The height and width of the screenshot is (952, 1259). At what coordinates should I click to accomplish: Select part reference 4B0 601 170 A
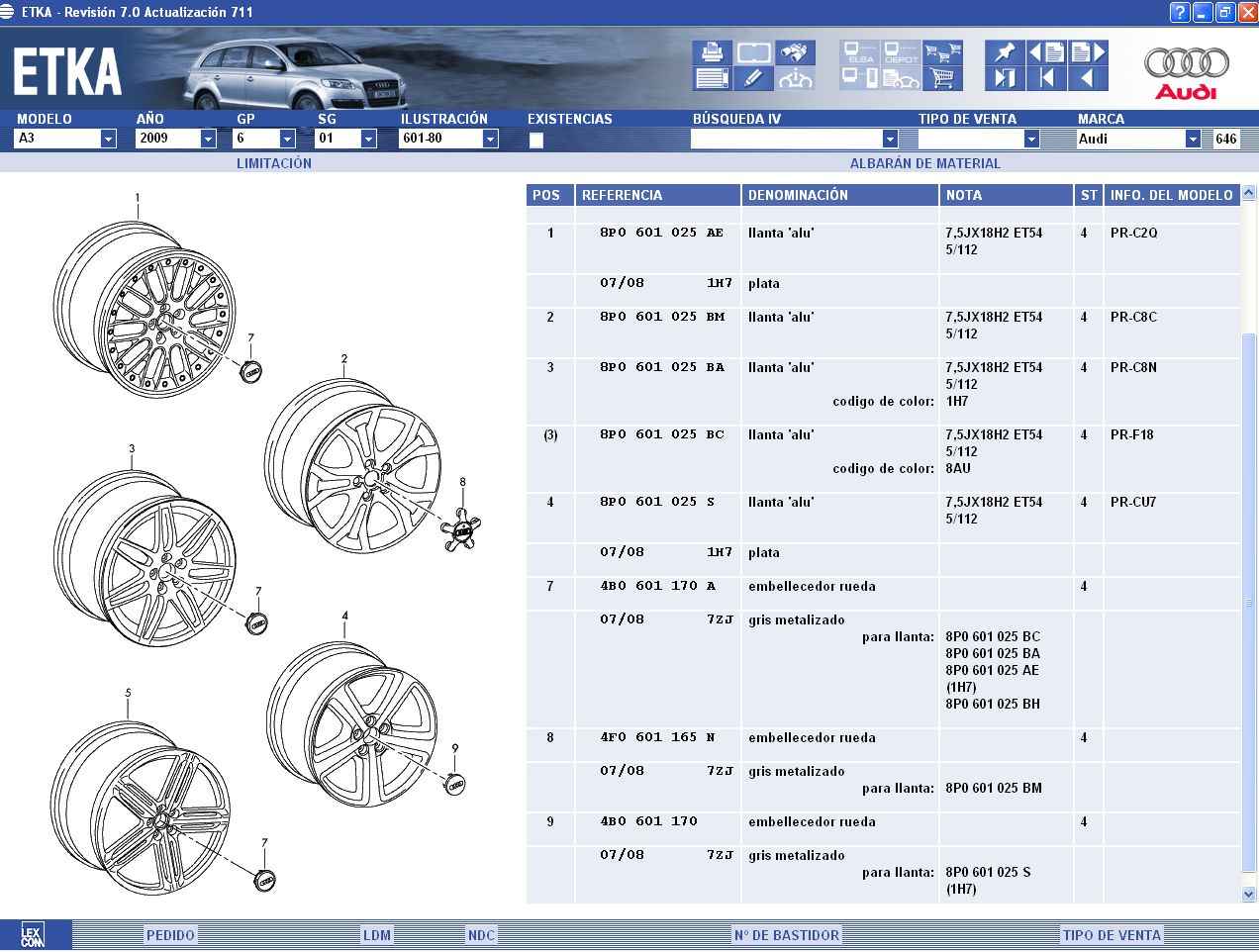click(657, 587)
